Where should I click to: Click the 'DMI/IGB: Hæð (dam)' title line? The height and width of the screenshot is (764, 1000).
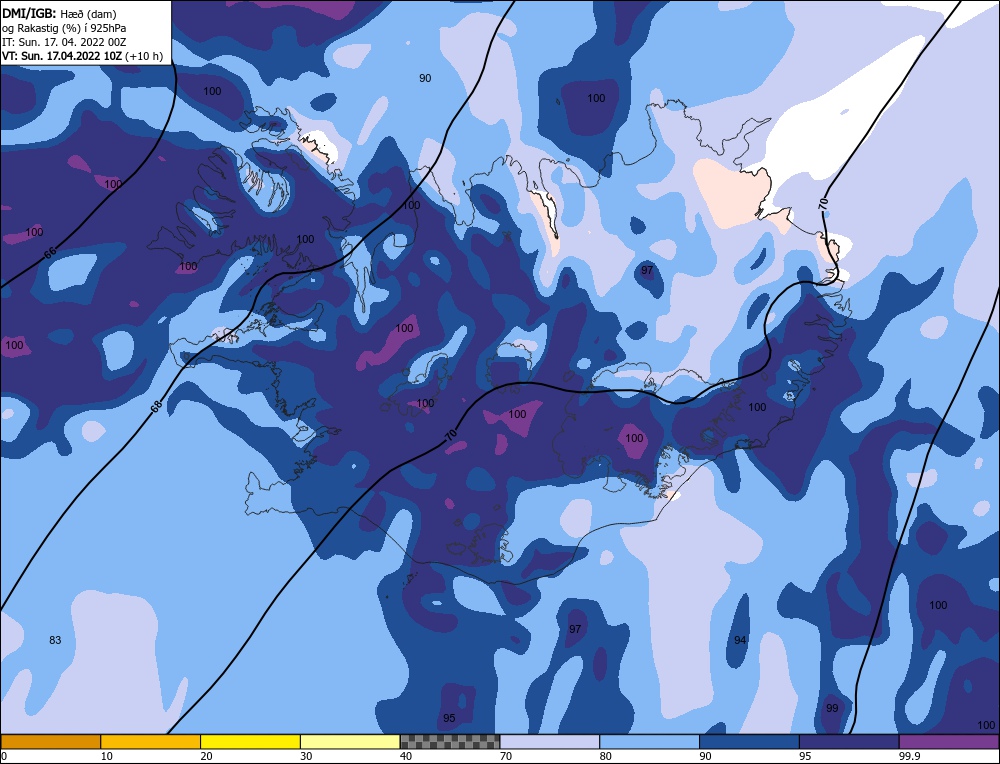tap(59, 13)
